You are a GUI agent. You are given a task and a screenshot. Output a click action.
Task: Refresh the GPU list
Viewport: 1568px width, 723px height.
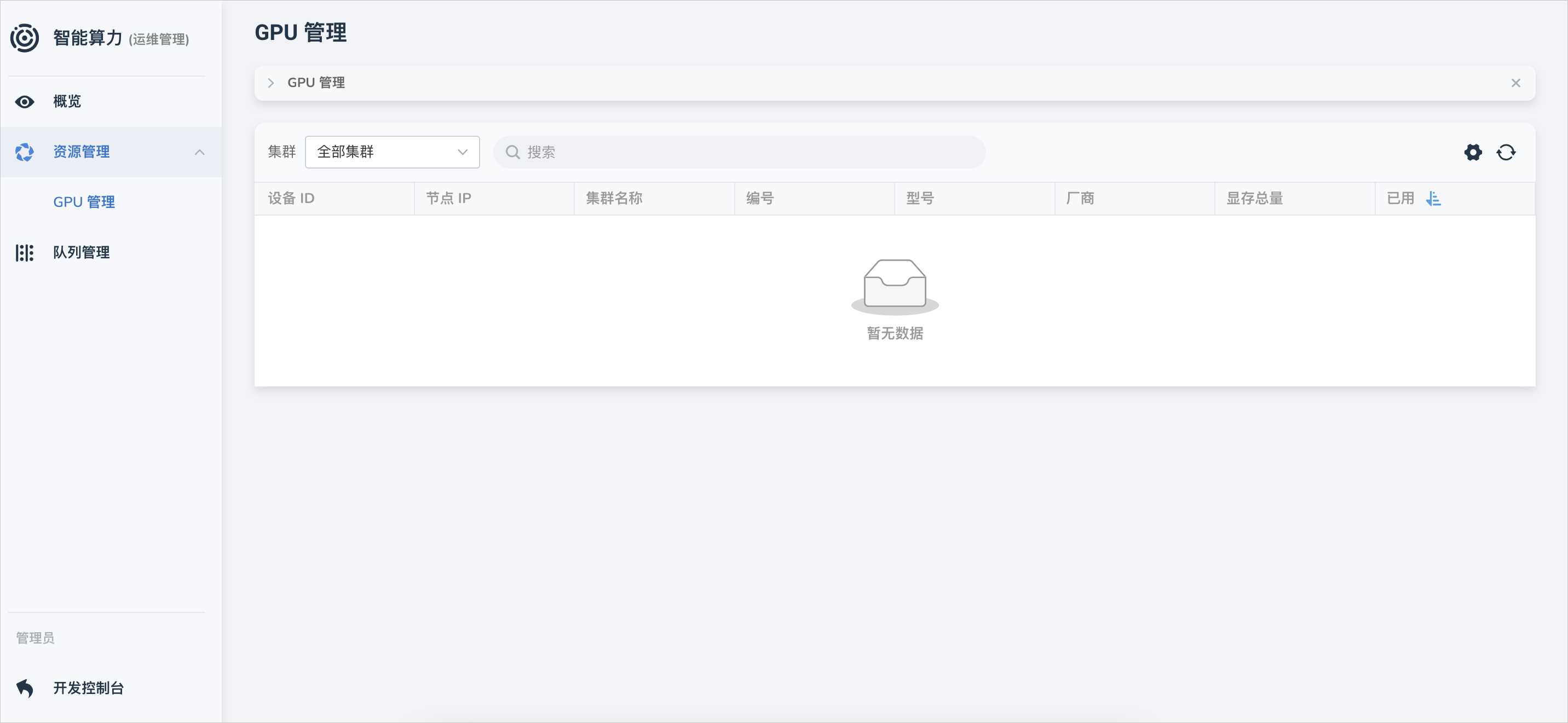click(1506, 152)
